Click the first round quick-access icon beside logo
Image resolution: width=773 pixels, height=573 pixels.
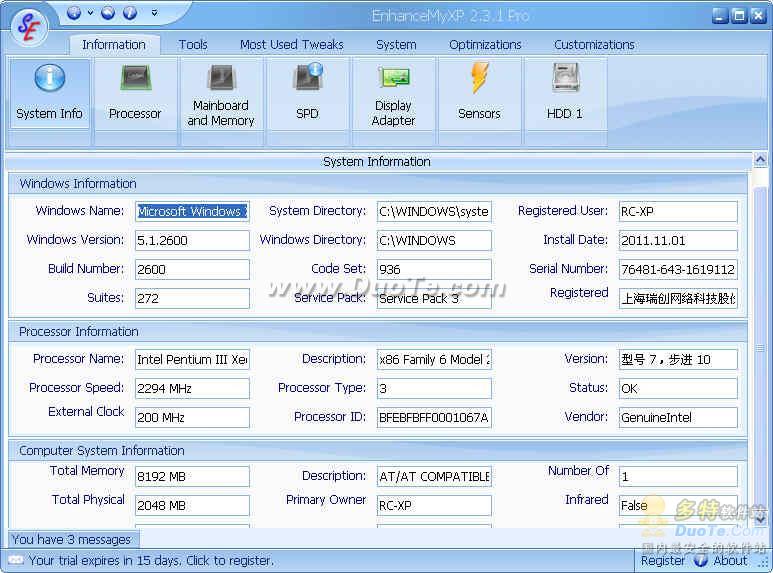[74, 13]
